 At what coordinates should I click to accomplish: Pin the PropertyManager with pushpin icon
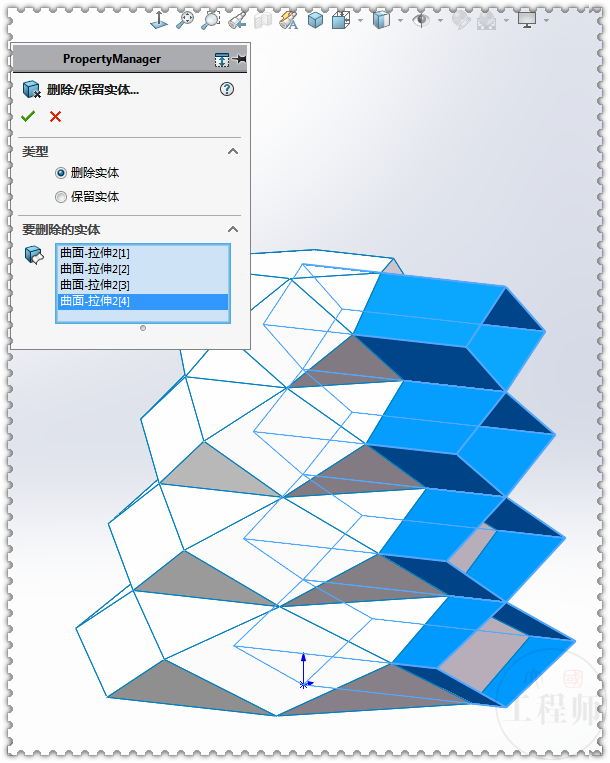pos(239,59)
